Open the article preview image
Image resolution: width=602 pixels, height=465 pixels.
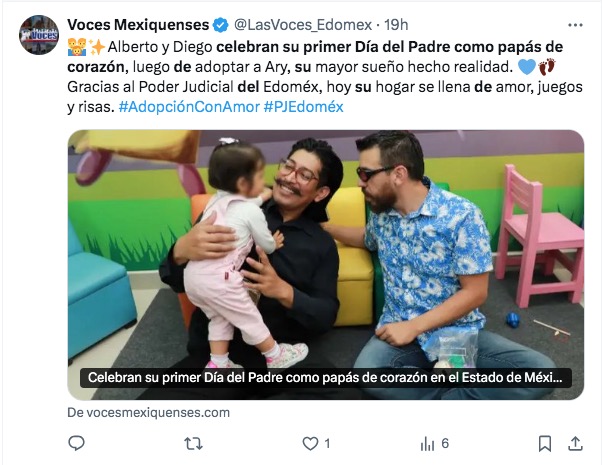(x=326, y=265)
